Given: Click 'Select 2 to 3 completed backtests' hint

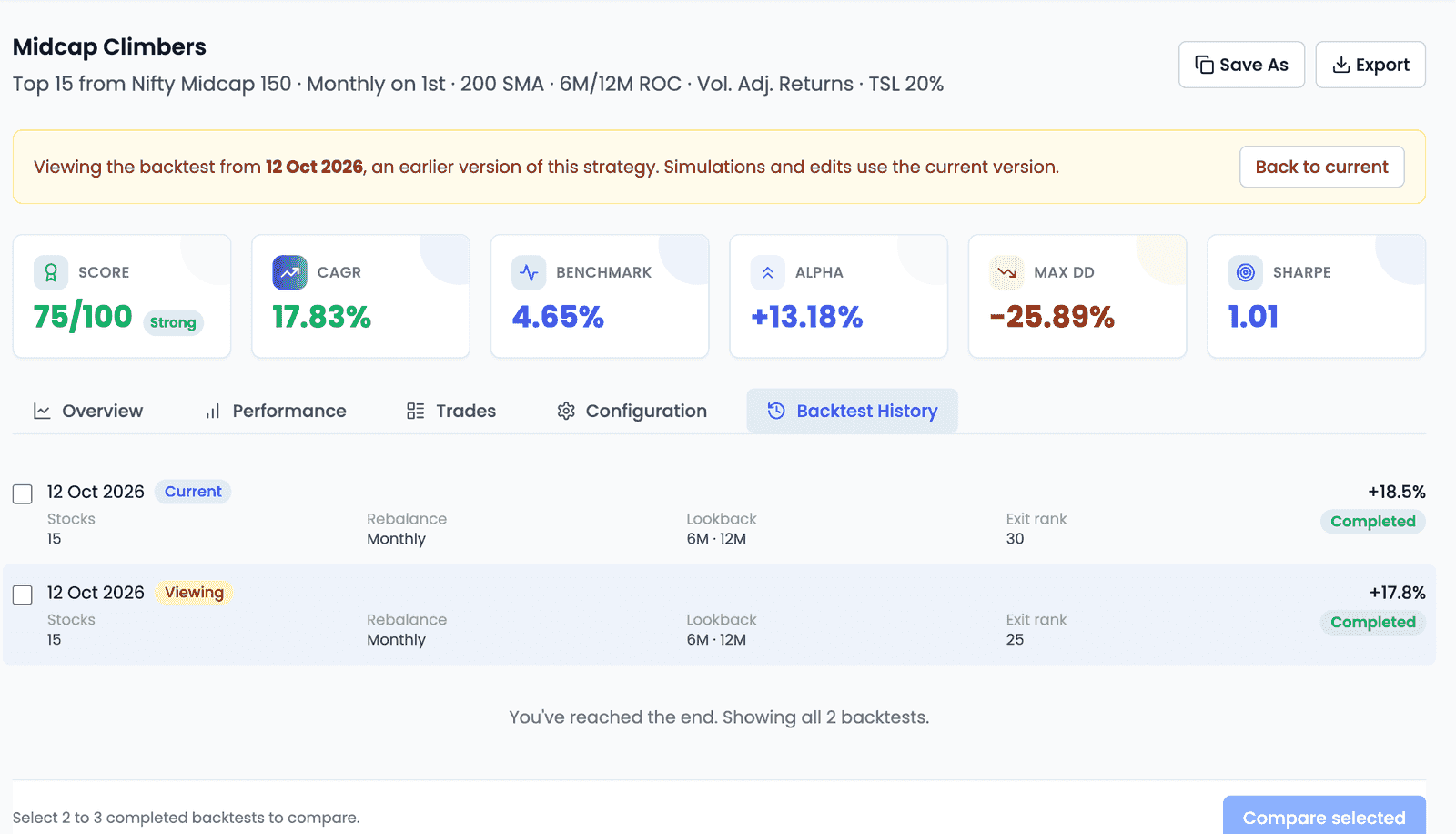Looking at the screenshot, I should tap(187, 818).
